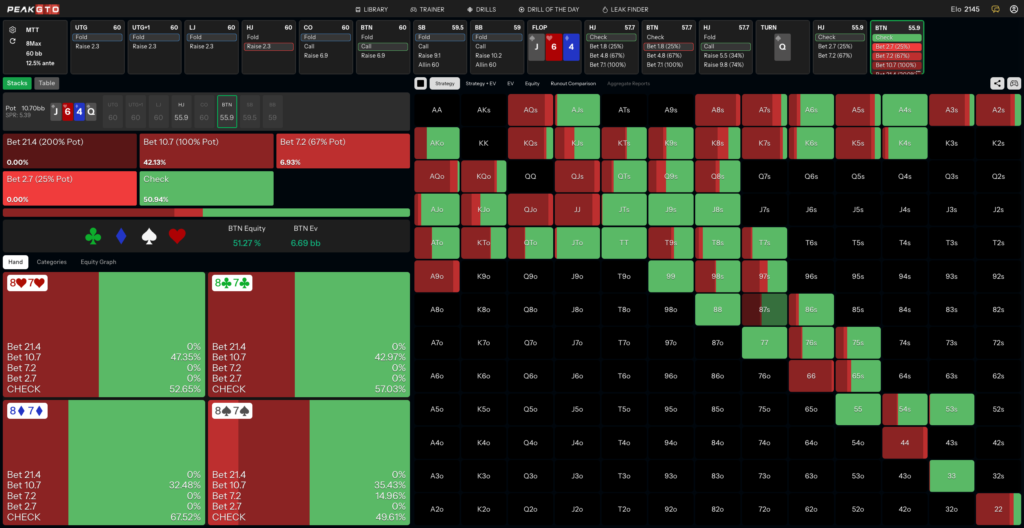The image size is (1024, 528).
Task: Switch to the Runout Comparison tab
Action: pyautogui.click(x=573, y=84)
